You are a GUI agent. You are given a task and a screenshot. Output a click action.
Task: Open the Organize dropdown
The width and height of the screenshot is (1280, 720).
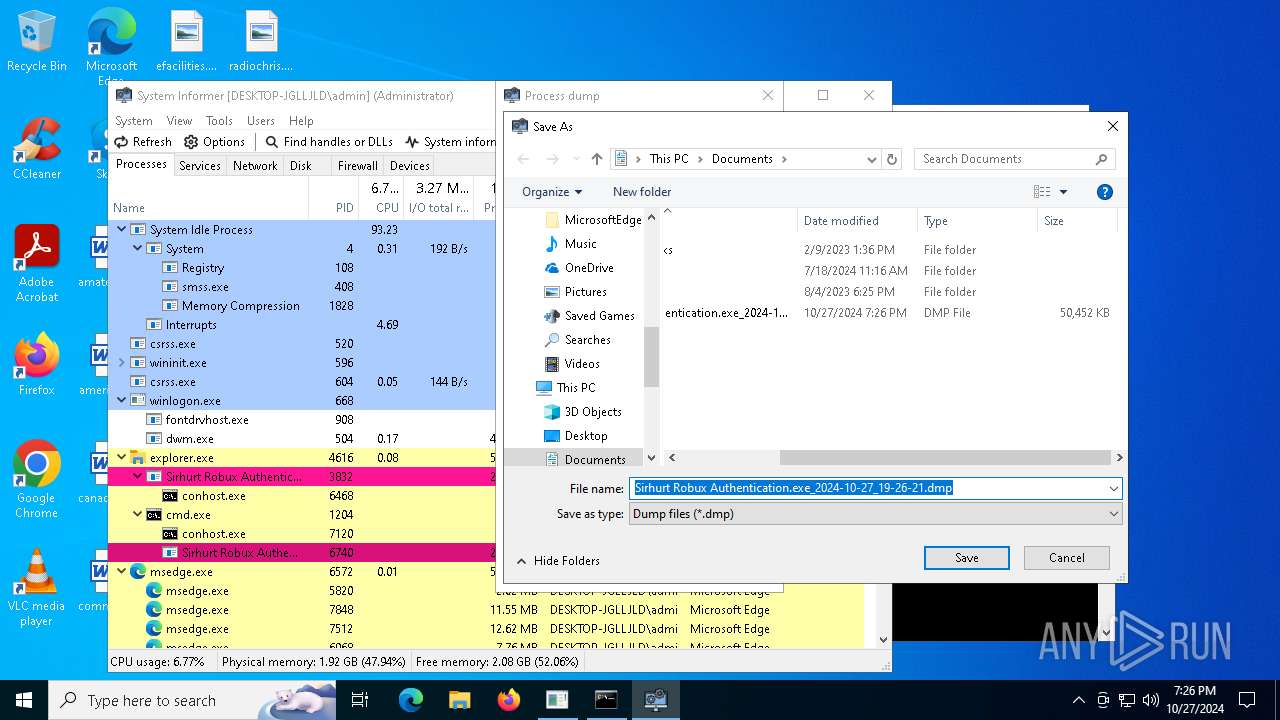tap(552, 192)
